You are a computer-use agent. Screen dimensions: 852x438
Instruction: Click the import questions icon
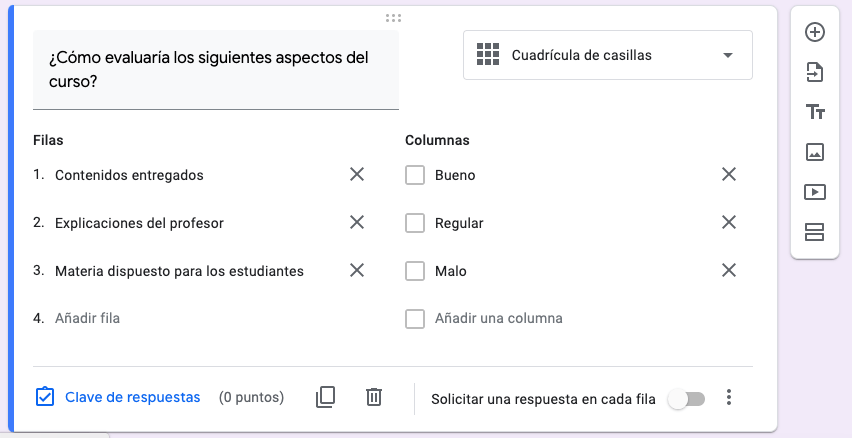[815, 72]
